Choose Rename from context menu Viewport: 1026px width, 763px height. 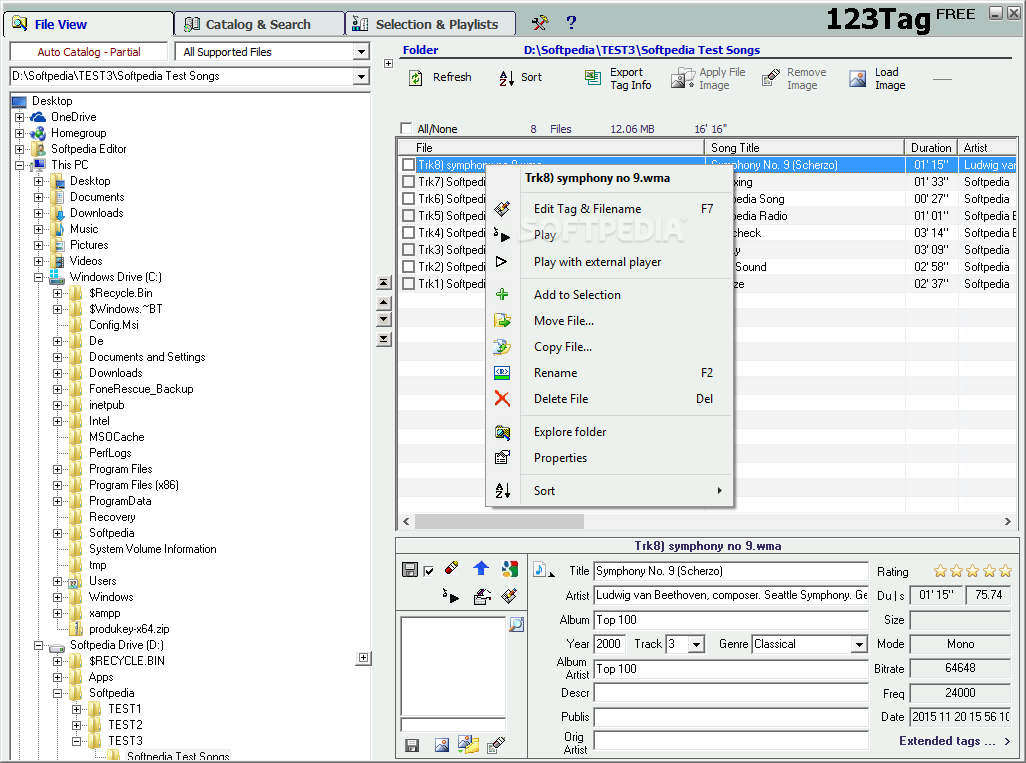coord(609,372)
